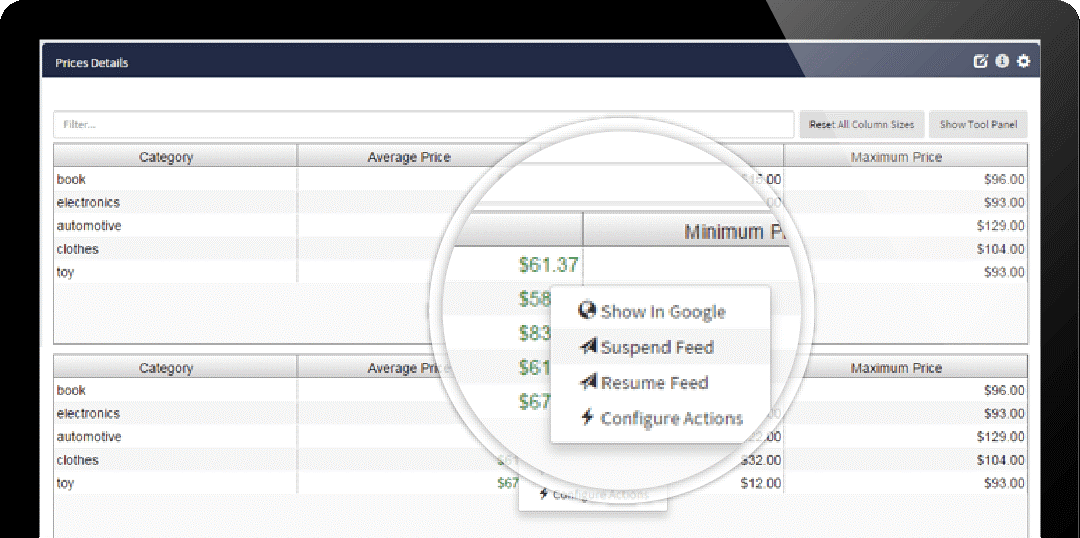Click the plane icon beside Resume Feed
This screenshot has height=538, width=1080.
point(588,382)
